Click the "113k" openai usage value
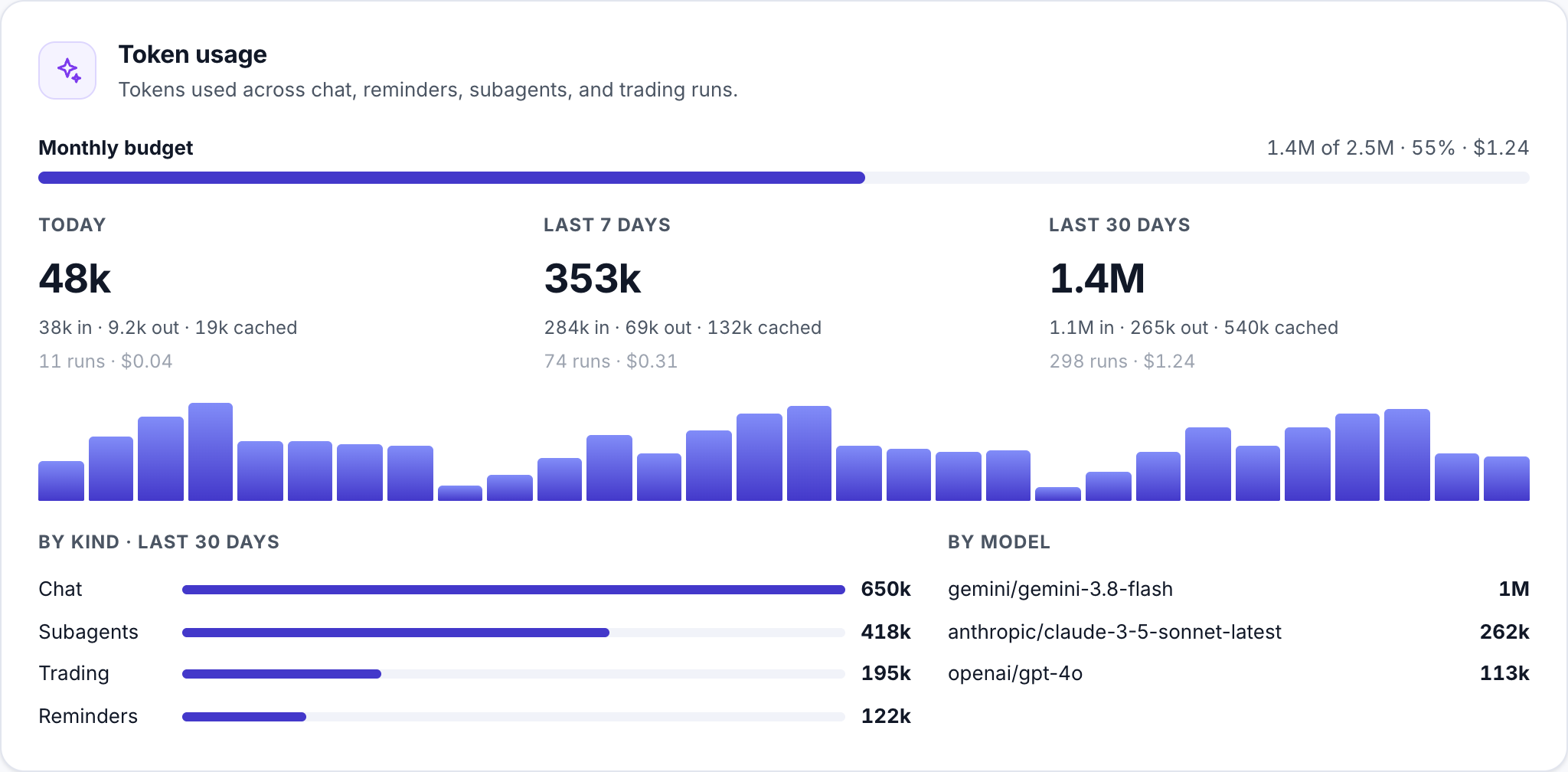Image resolution: width=1568 pixels, height=772 pixels. pos(1504,673)
